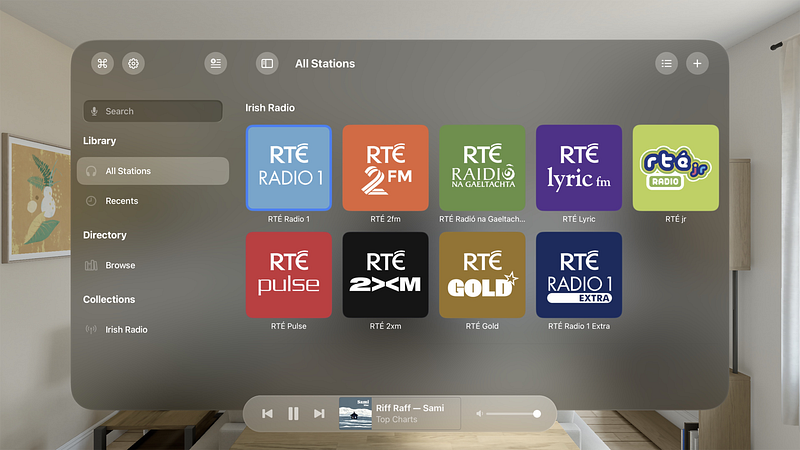Mute with the speaker icon

(479, 414)
